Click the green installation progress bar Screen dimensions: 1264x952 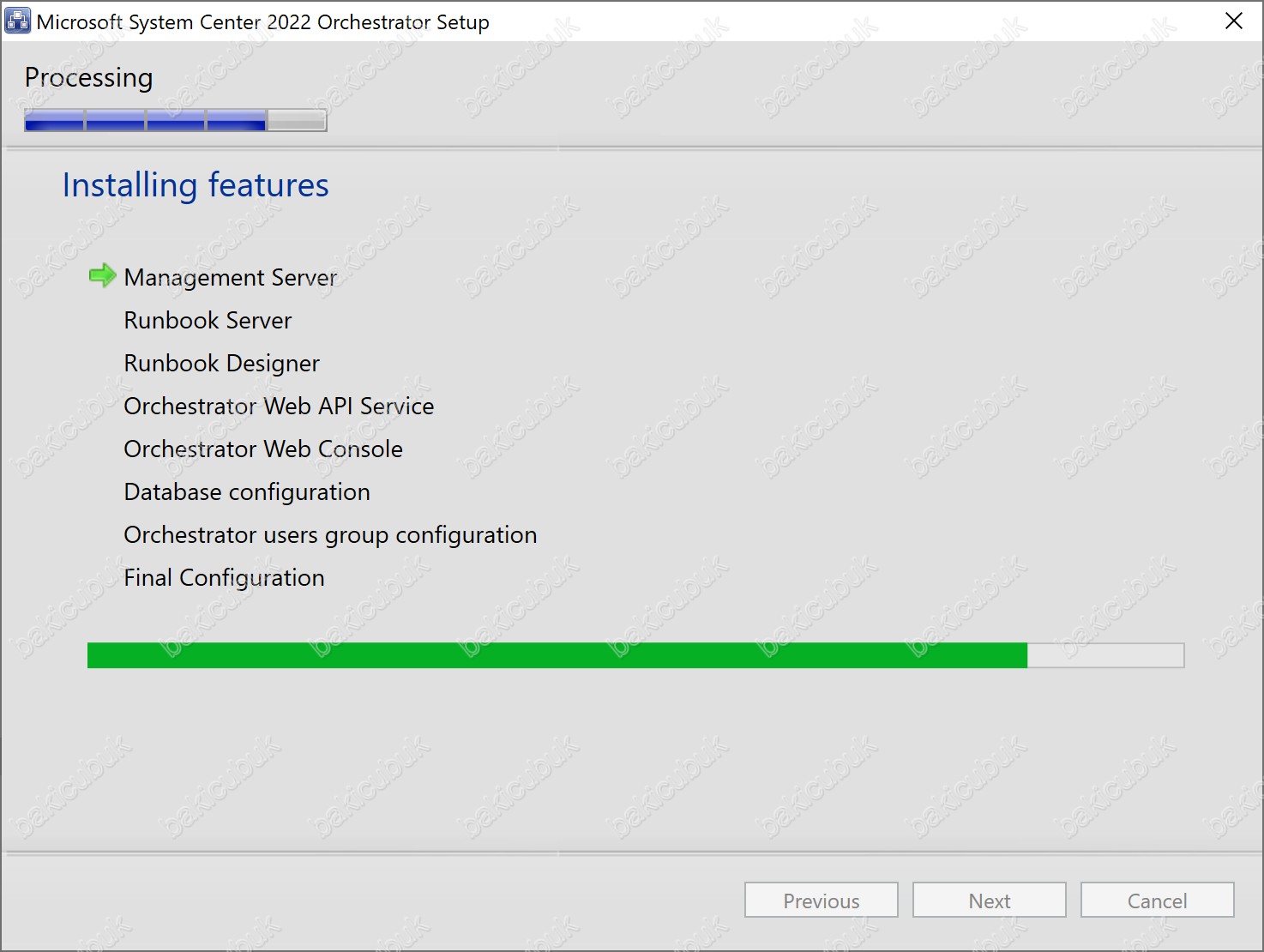point(635,655)
